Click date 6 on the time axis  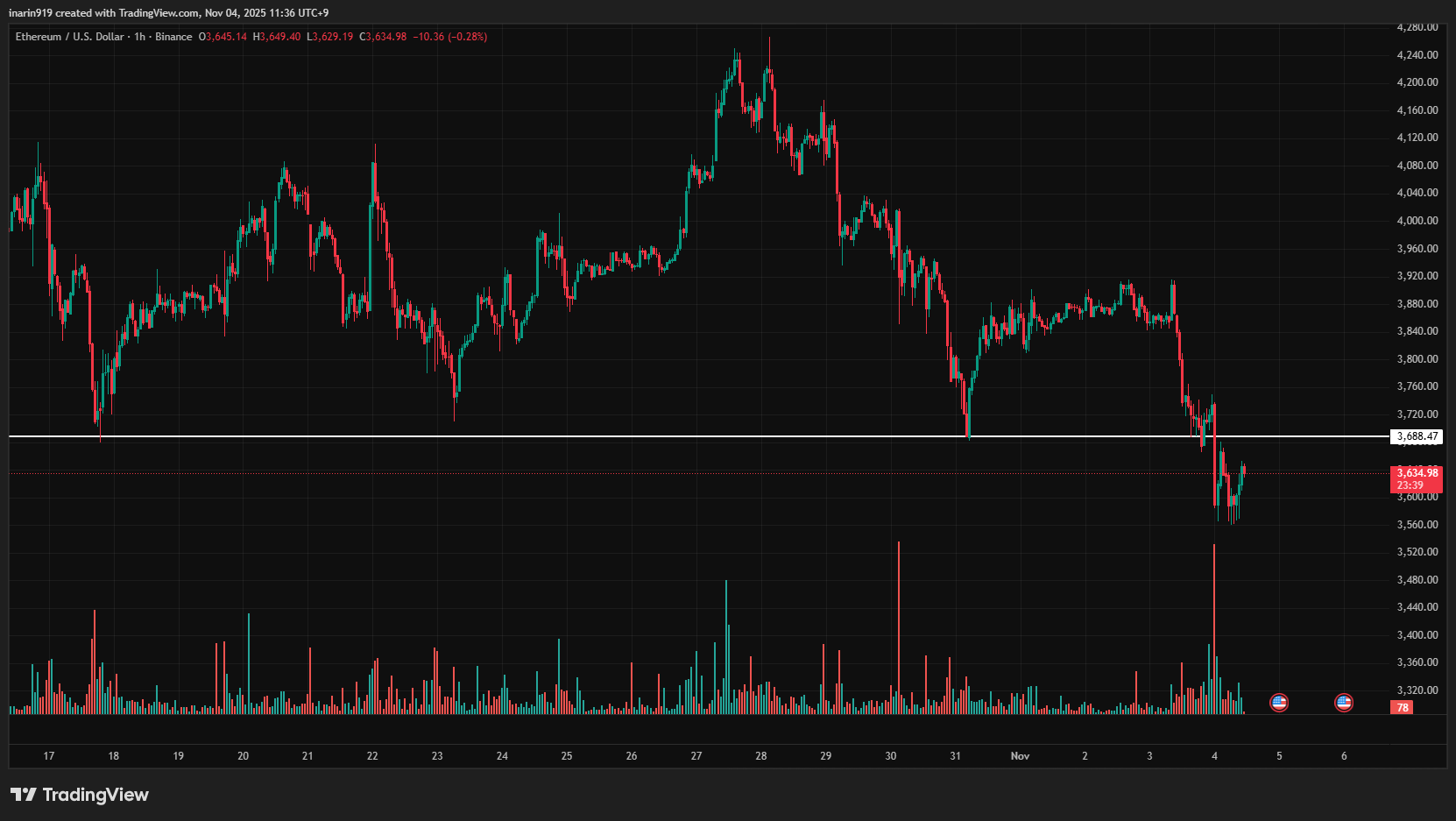pos(1344,755)
